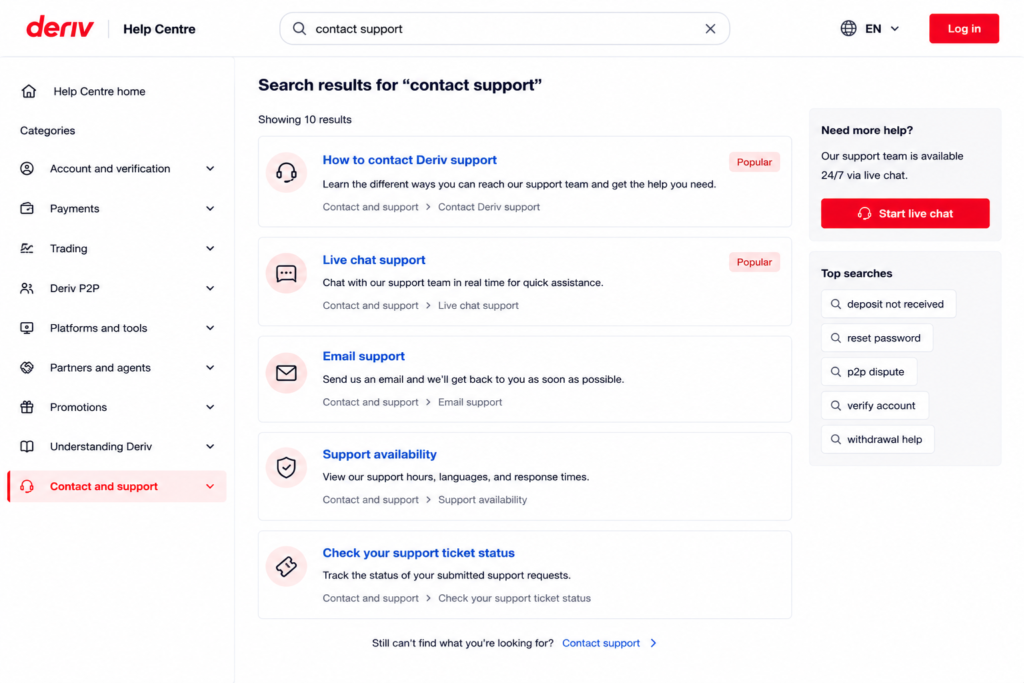Click the chat bubble icon on Live chat support card

286,273
